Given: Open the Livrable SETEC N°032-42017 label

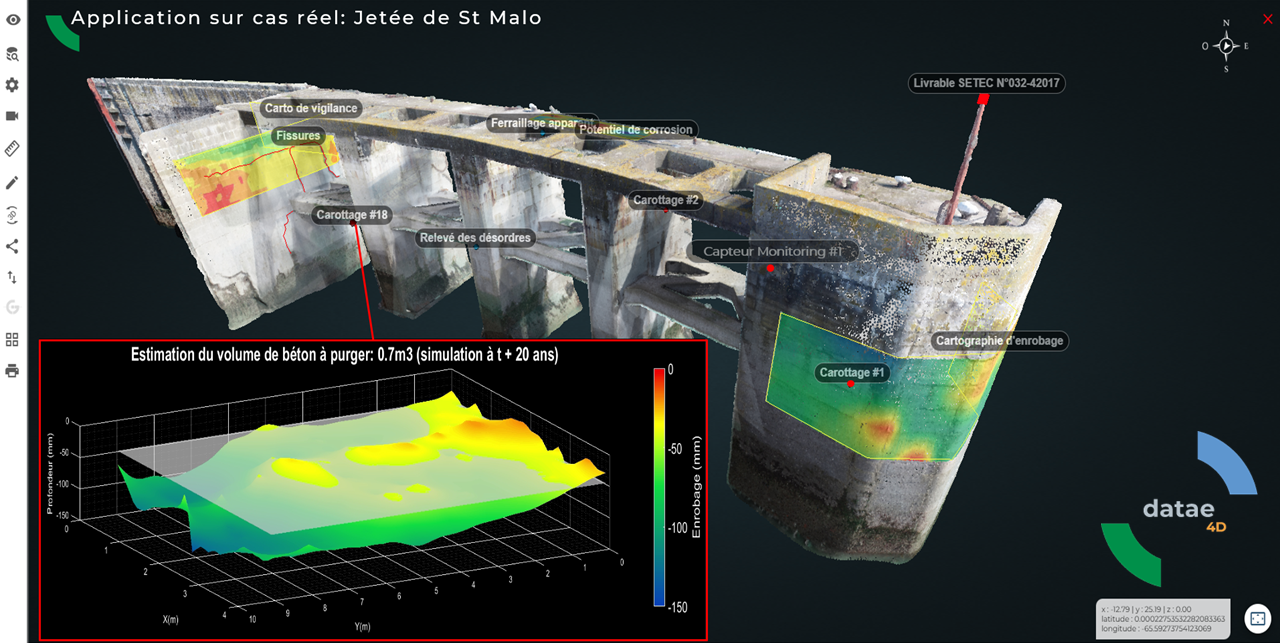Looking at the screenshot, I should [986, 83].
